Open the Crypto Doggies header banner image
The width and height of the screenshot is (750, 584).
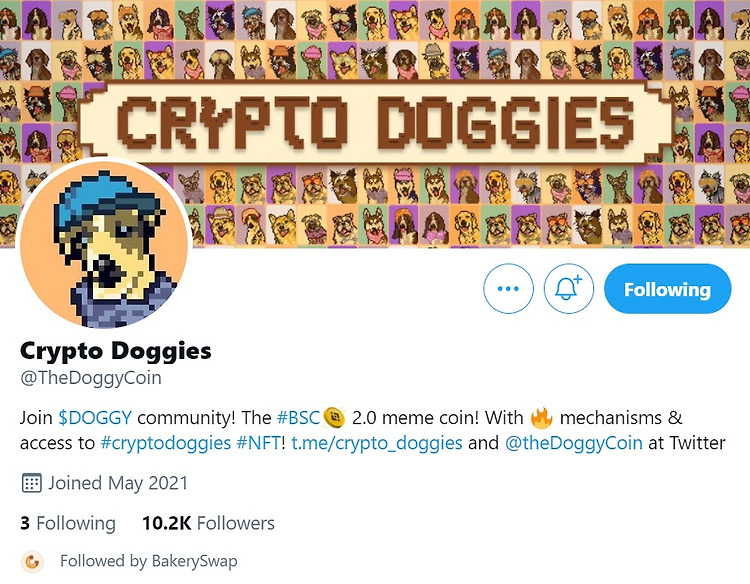(375, 123)
